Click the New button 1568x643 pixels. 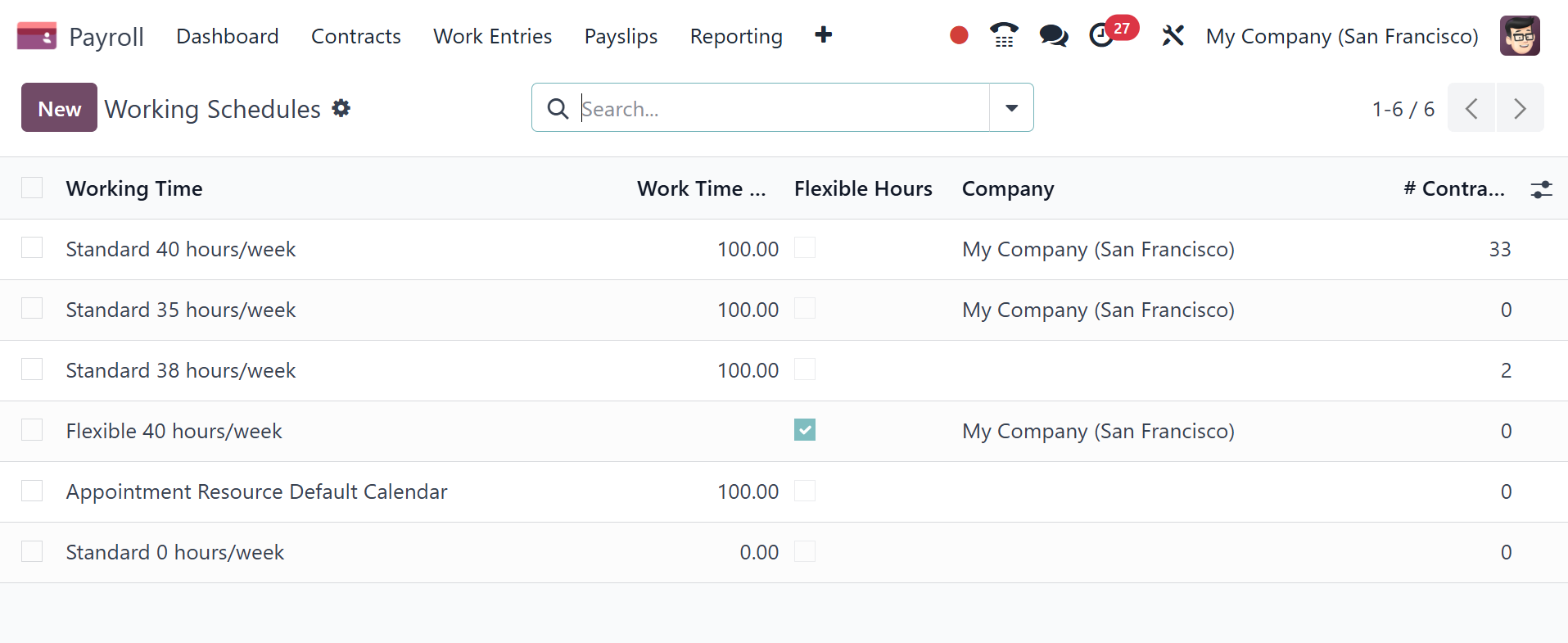[59, 108]
